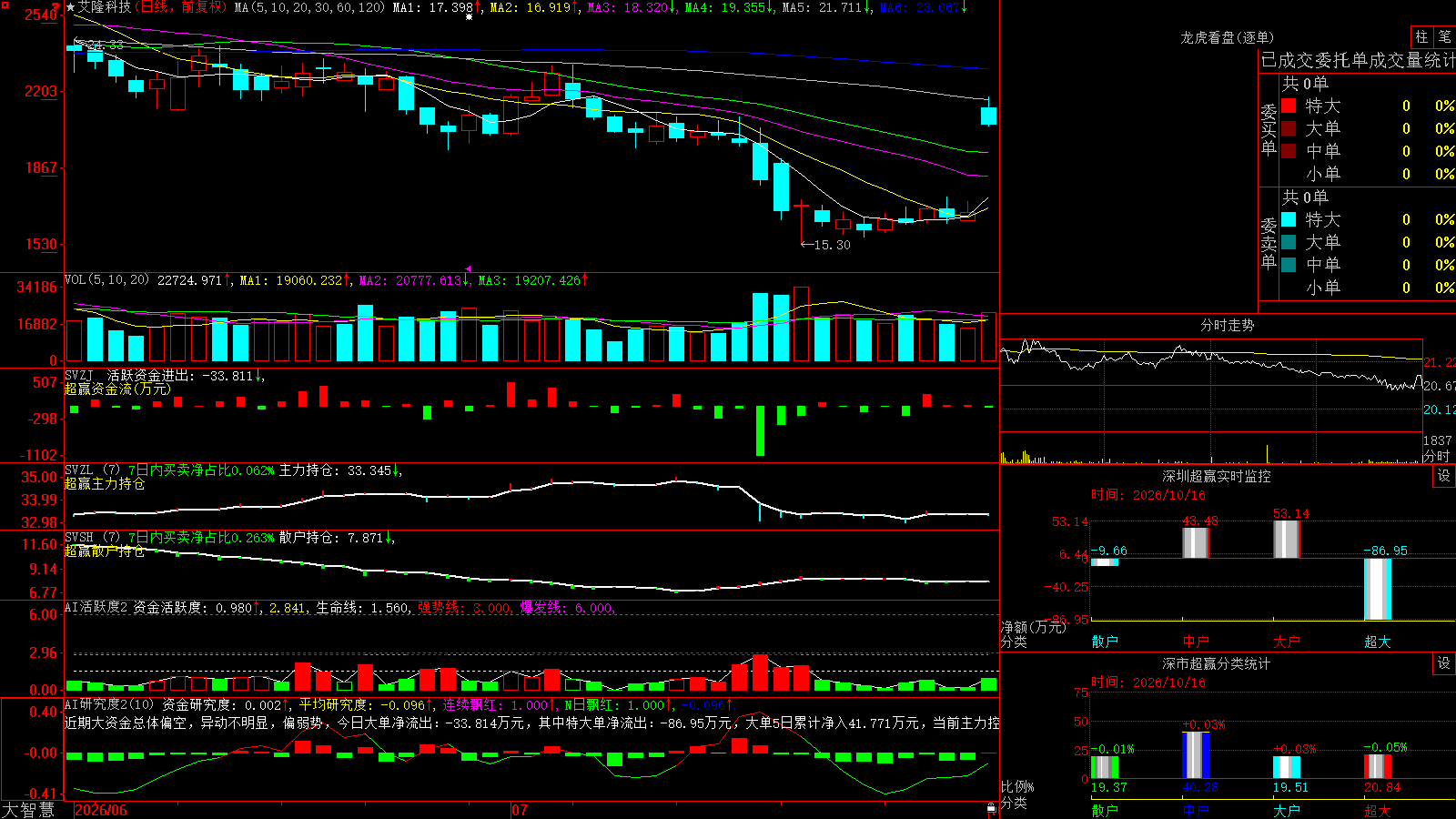Click the large green bar in 资金流 panel
Screen dimensions: 1456x819
point(760,430)
